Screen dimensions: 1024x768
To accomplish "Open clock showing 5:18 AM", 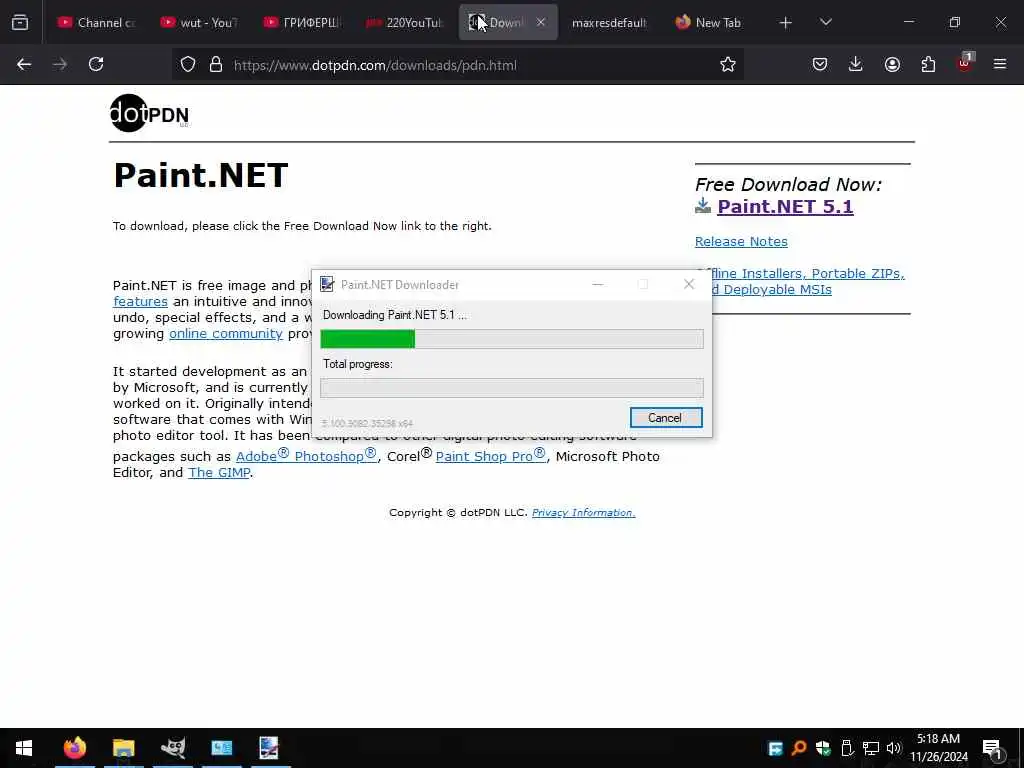I will tap(938, 748).
